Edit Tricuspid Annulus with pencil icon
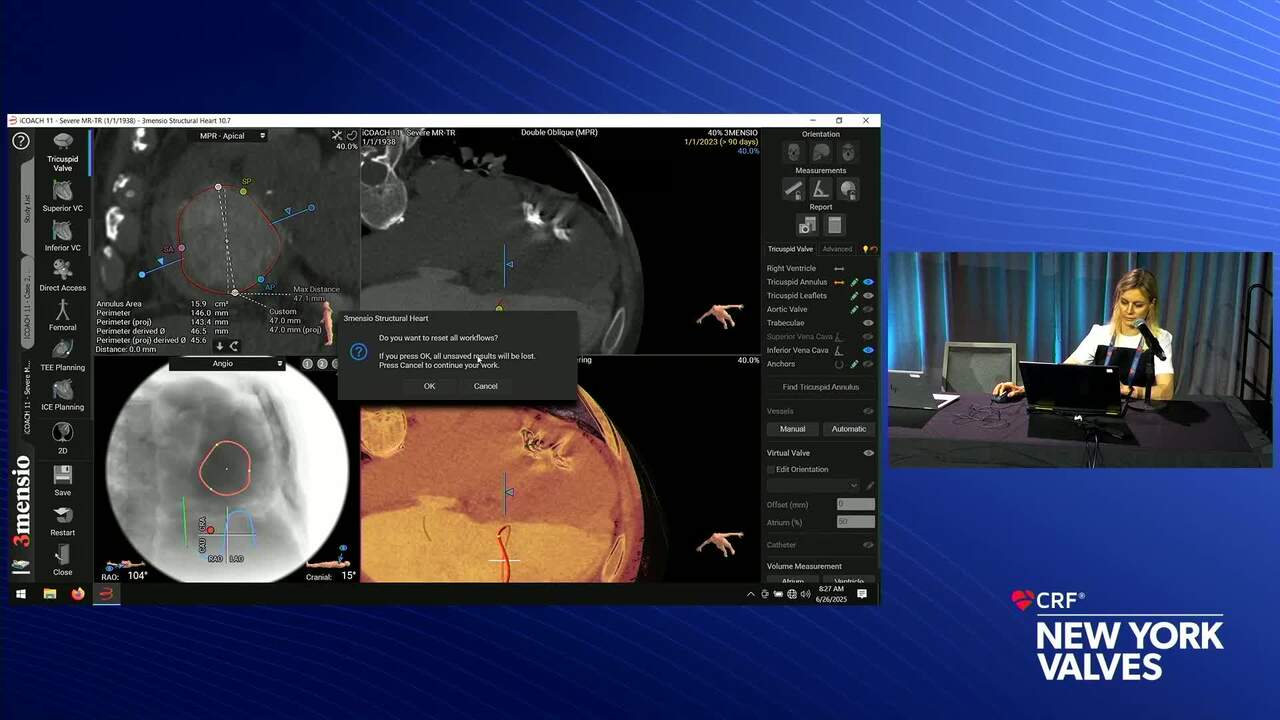 tap(854, 282)
